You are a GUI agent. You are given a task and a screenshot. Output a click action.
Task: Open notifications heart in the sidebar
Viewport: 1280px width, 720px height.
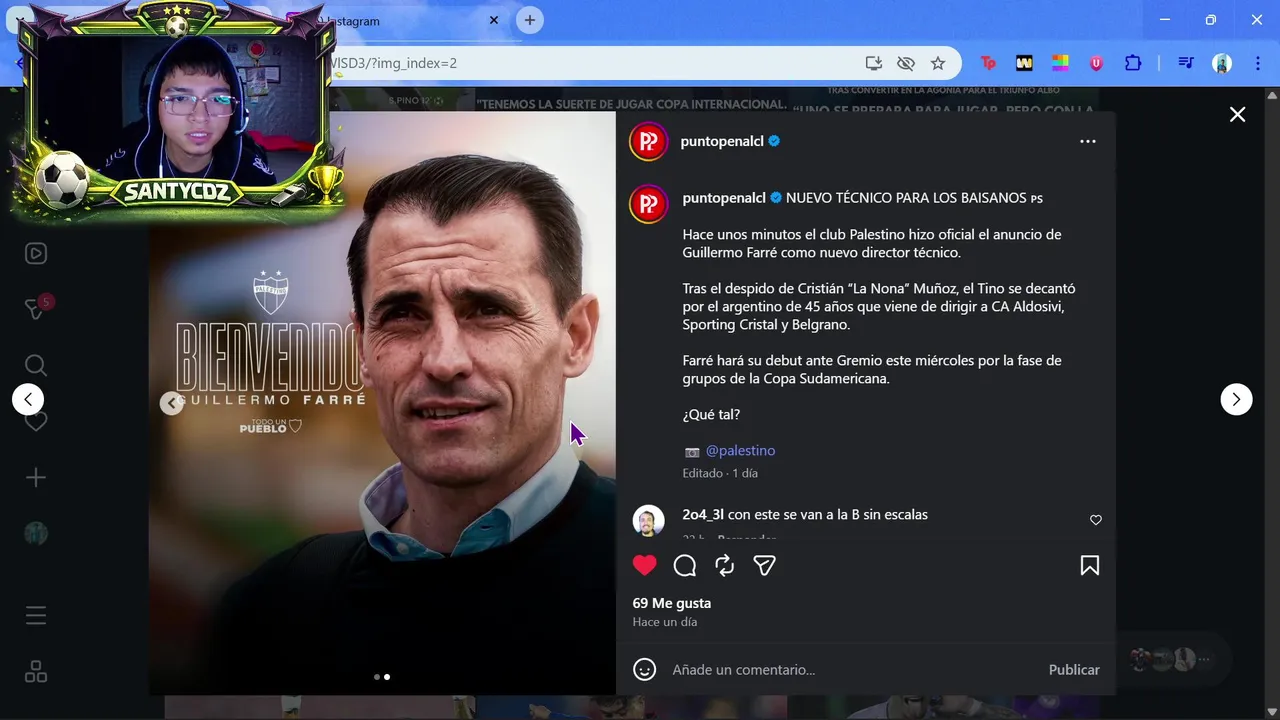coord(36,422)
